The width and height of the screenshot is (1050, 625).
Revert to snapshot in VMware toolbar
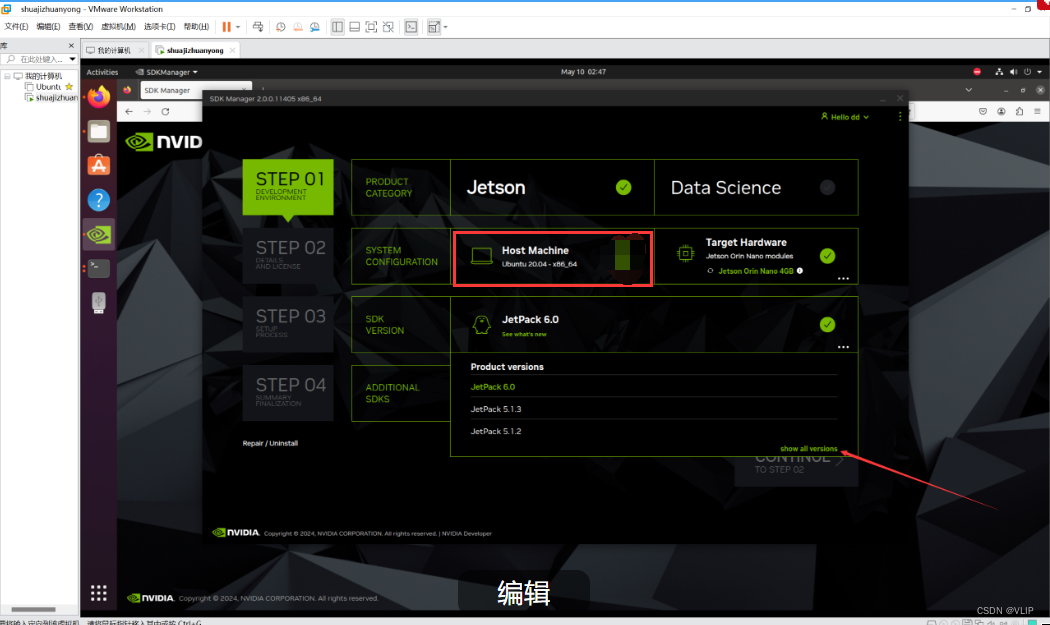[x=297, y=27]
